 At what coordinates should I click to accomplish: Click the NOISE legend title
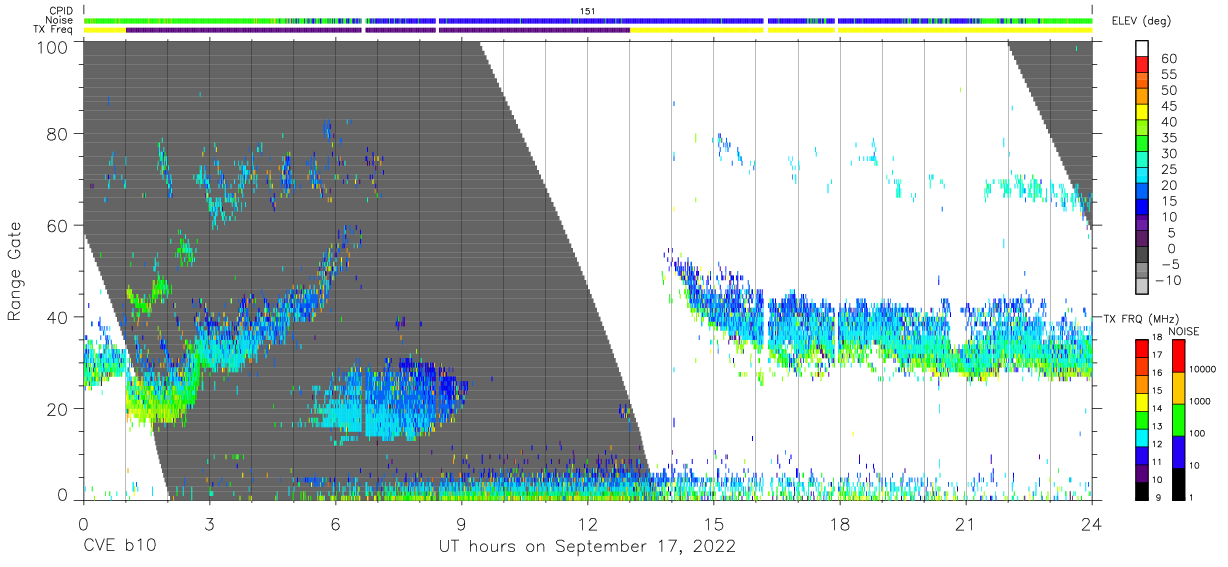click(x=1183, y=331)
